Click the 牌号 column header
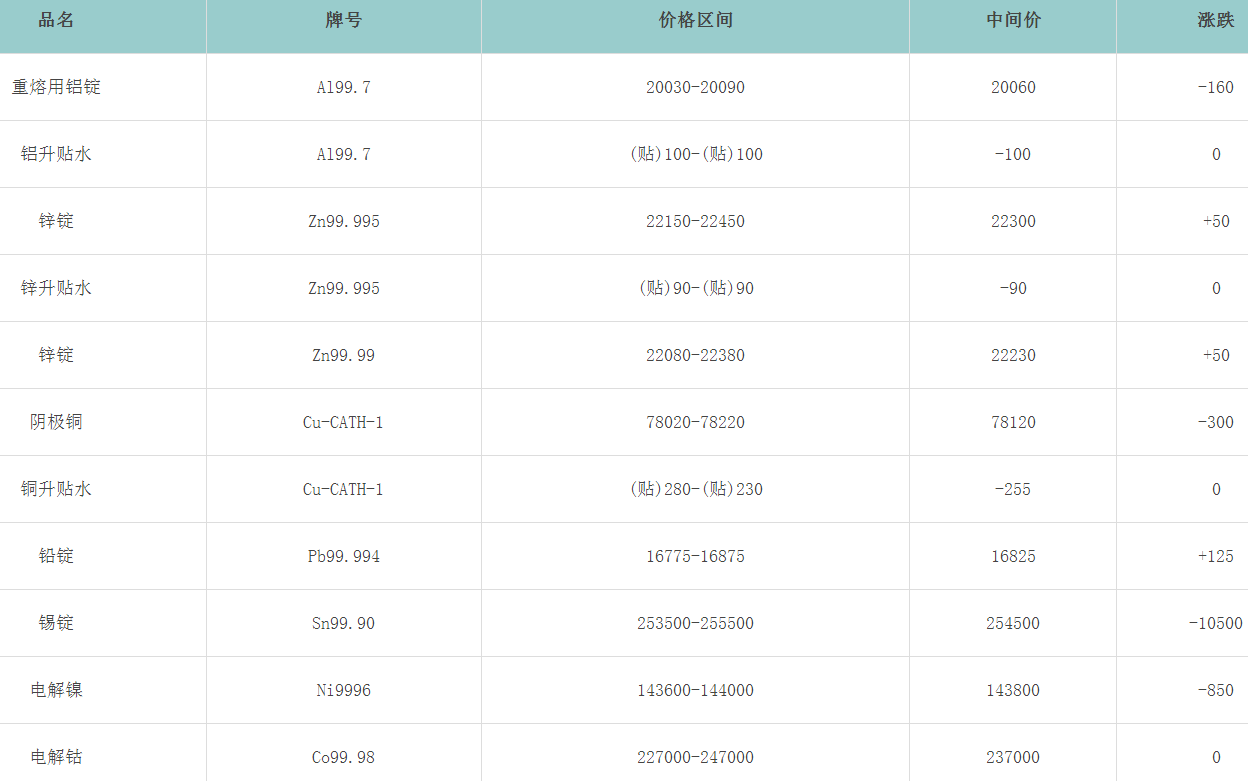The image size is (1248, 781). pos(343,21)
